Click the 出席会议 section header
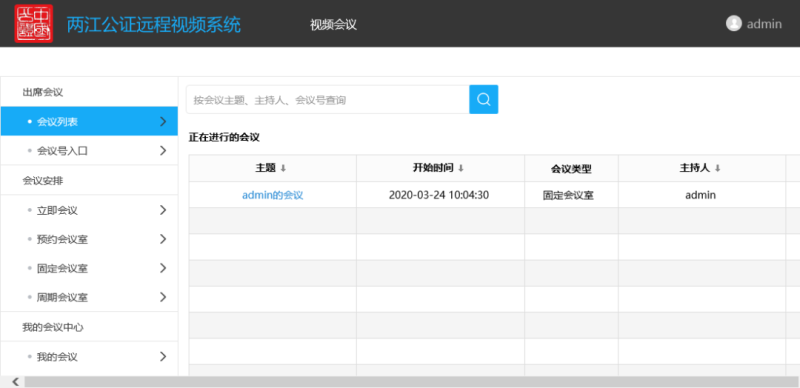Screen dimensions: 800x388 [x=42, y=92]
